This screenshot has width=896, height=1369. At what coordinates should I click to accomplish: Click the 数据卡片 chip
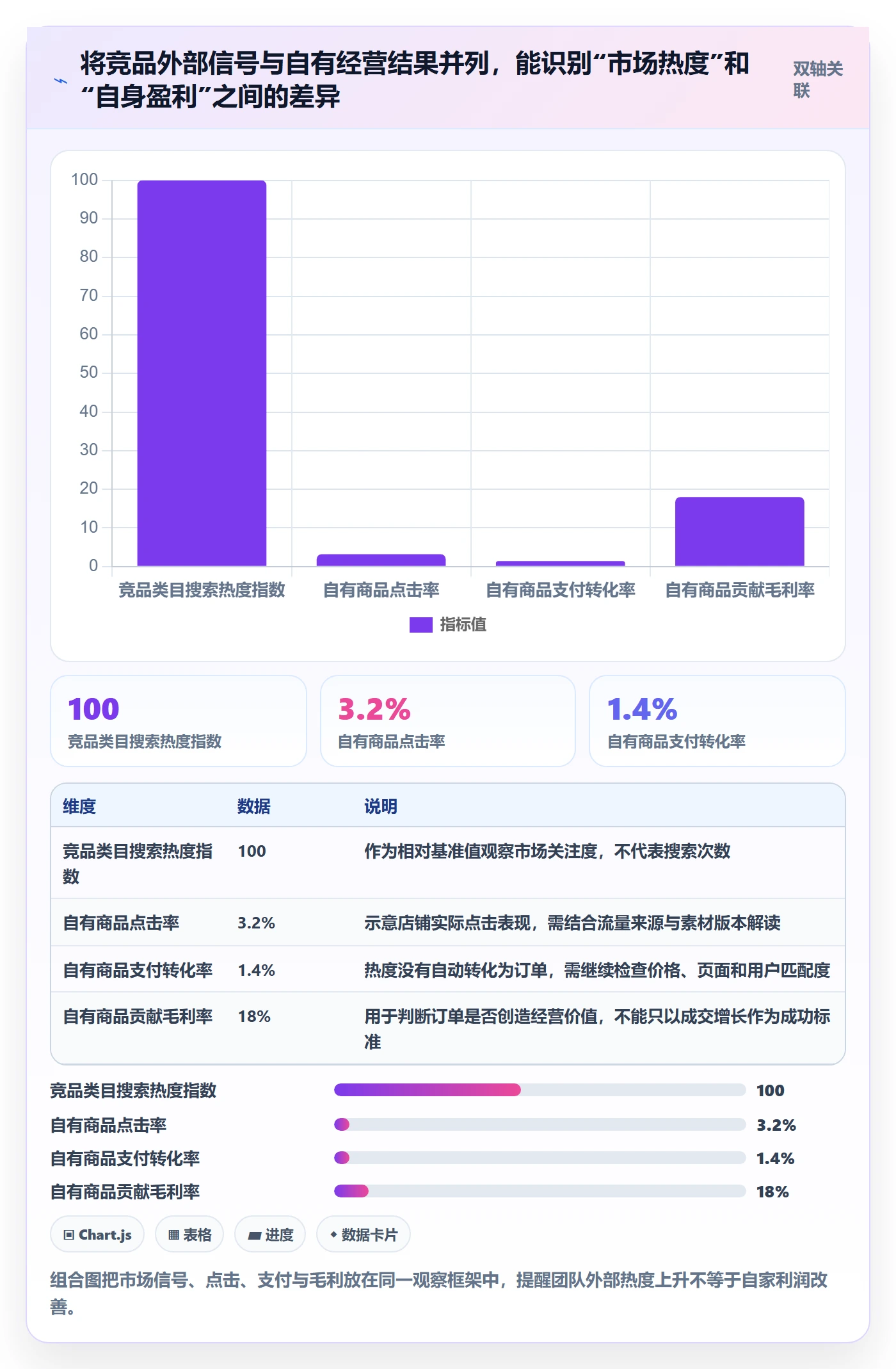point(364,1235)
